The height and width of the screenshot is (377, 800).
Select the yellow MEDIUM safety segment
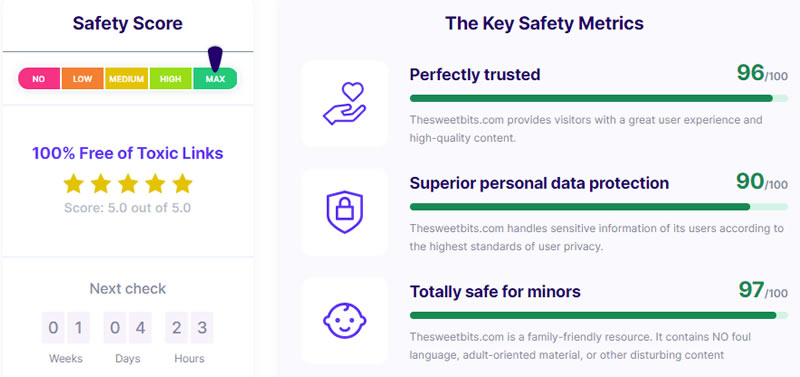pos(127,79)
